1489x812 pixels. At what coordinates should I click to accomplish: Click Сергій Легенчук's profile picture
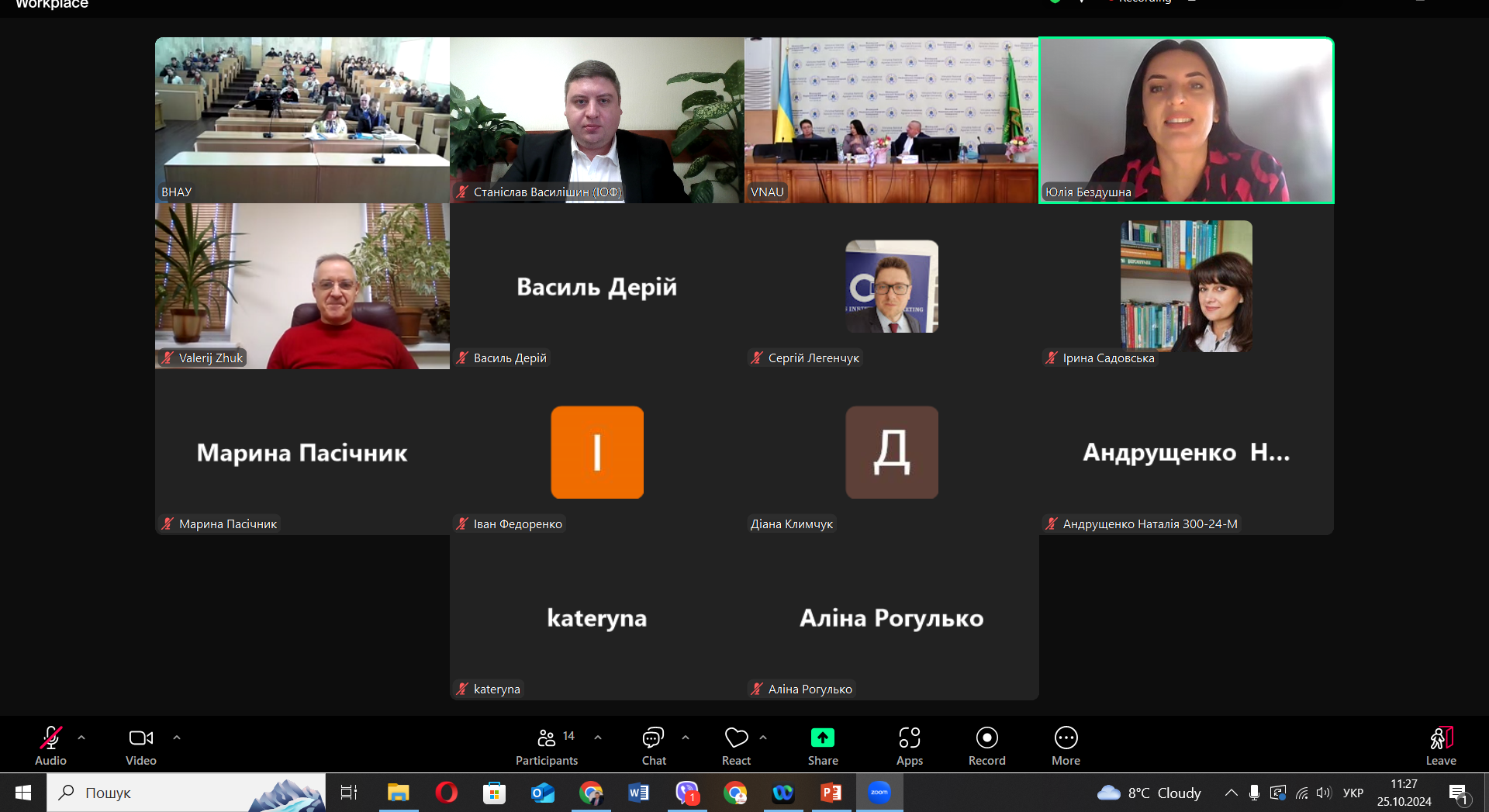pyautogui.click(x=892, y=286)
